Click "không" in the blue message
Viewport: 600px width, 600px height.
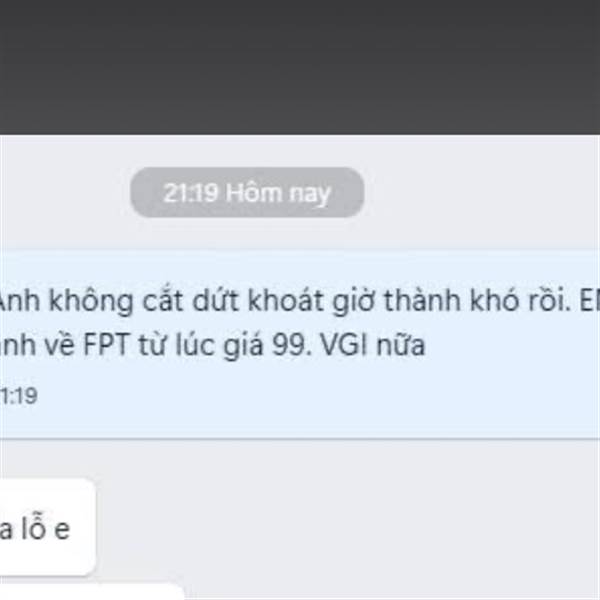point(91,302)
